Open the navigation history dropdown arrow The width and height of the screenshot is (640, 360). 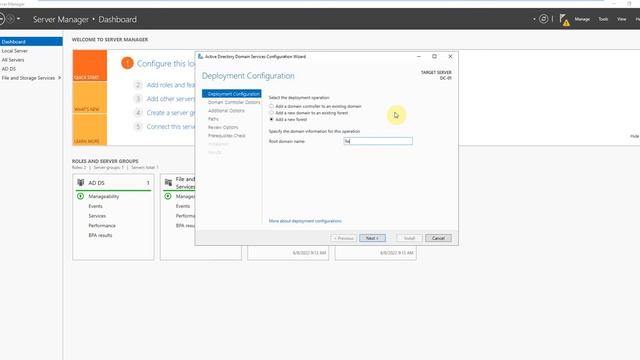(x=18, y=19)
